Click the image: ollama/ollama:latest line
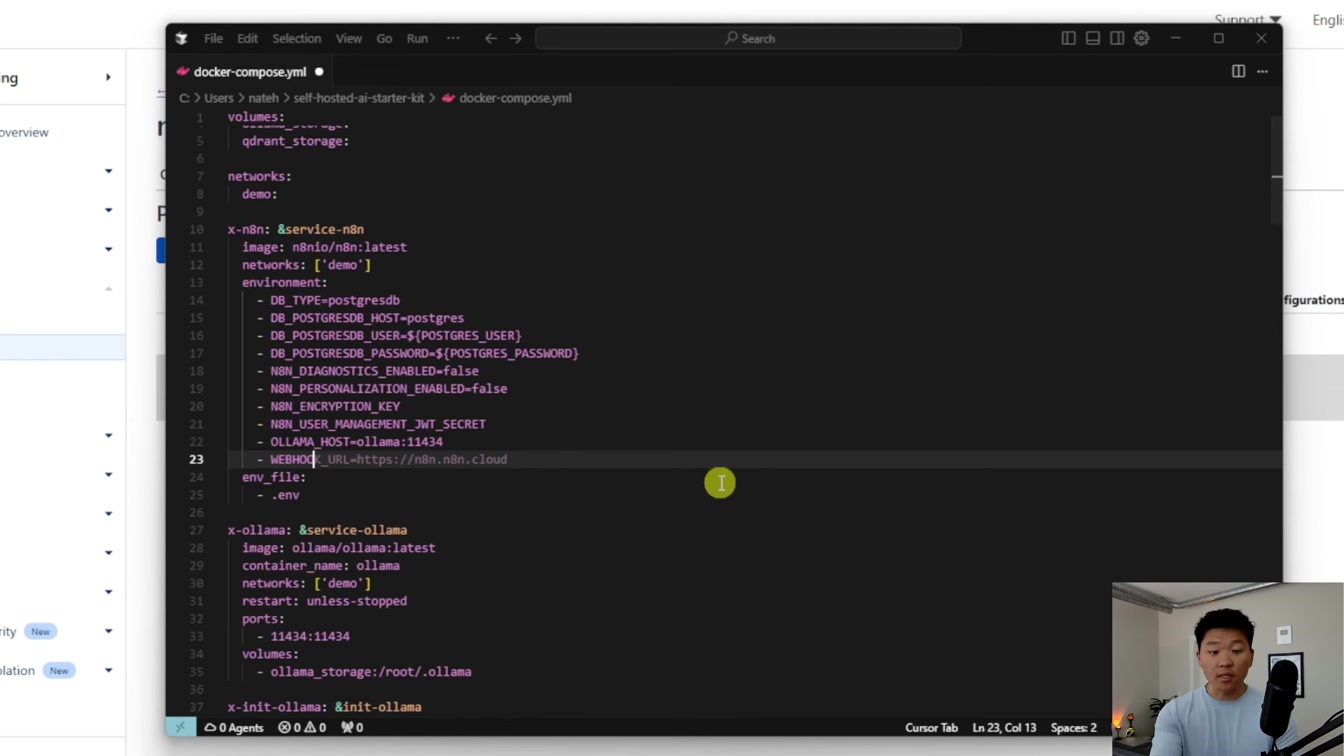Image resolution: width=1344 pixels, height=756 pixels. click(338, 548)
